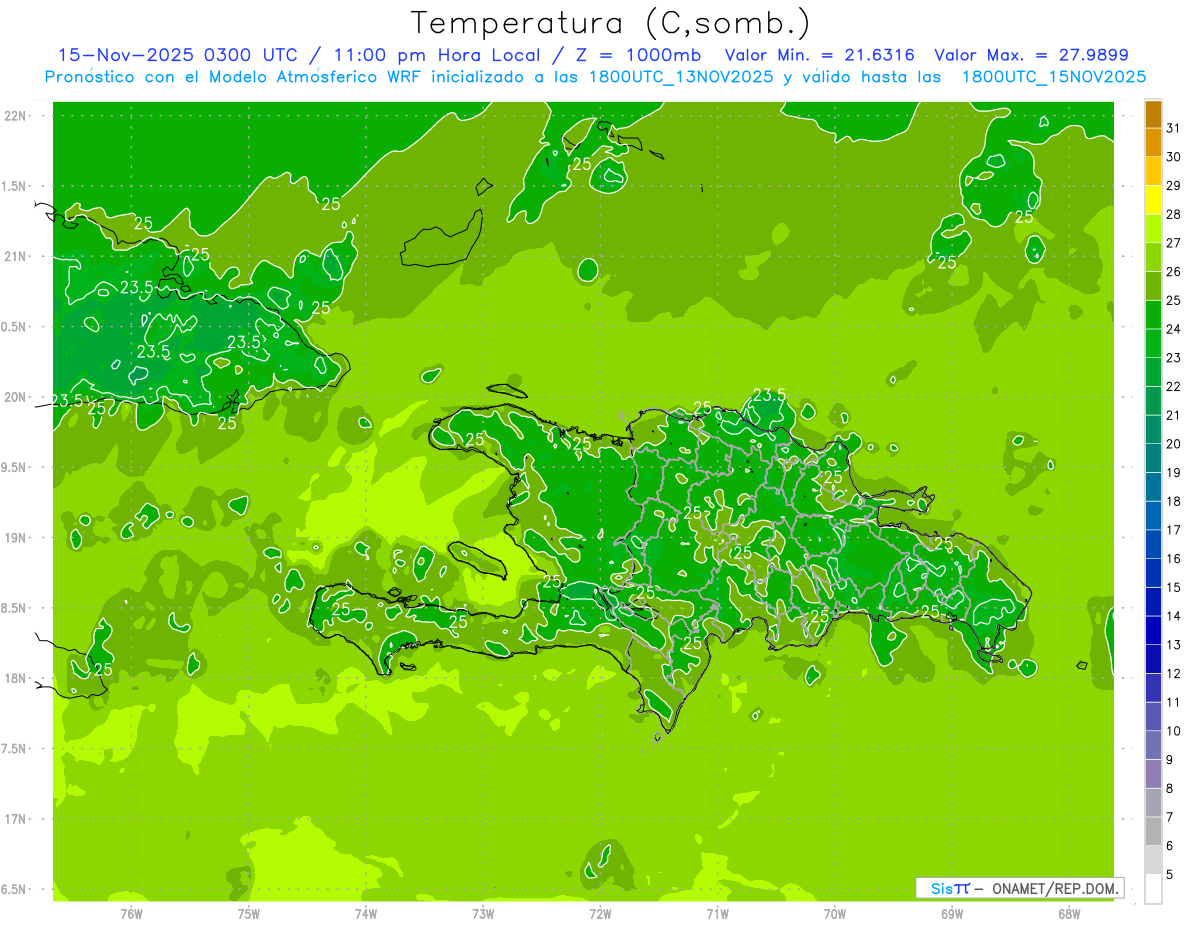The width and height of the screenshot is (1200, 927).
Task: Click the '24' value on the color scale
Action: click(1174, 329)
